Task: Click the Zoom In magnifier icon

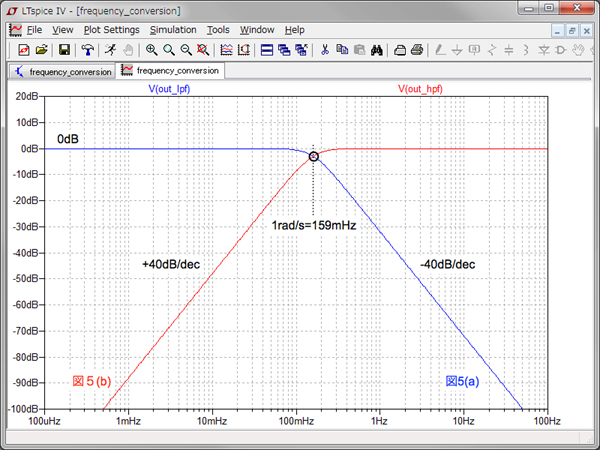Action: pyautogui.click(x=152, y=49)
